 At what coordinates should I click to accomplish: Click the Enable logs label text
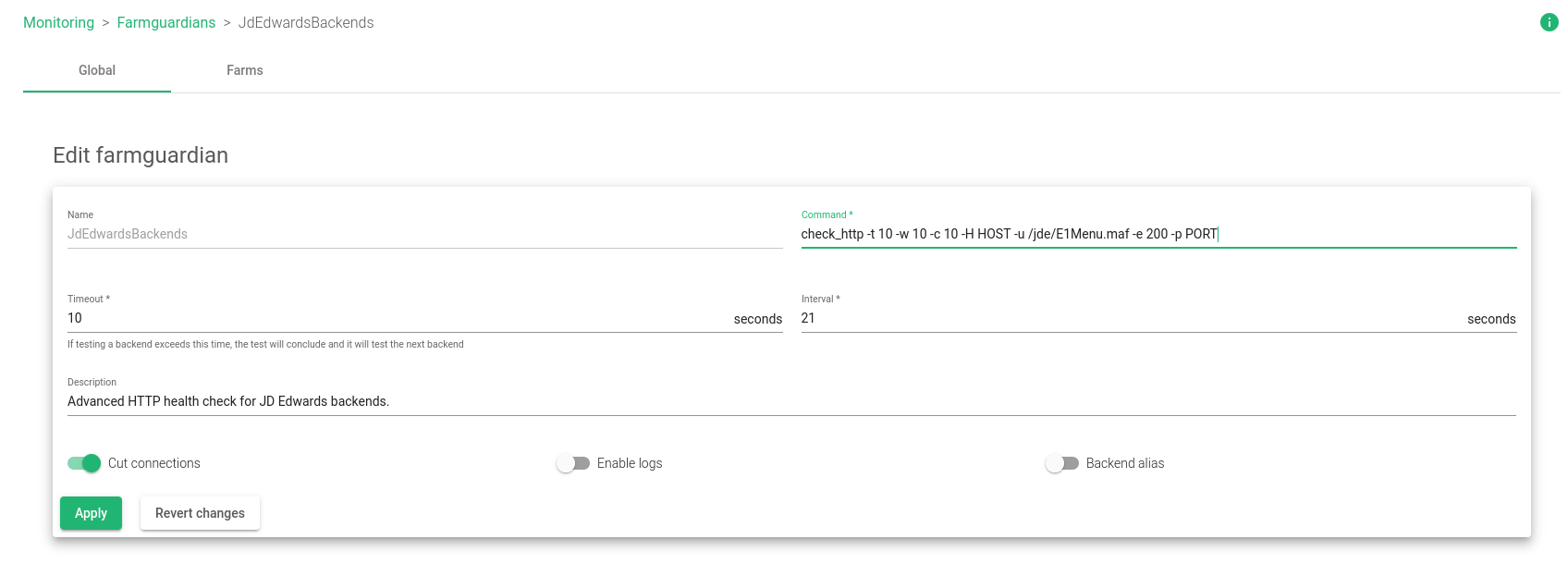[x=630, y=463]
